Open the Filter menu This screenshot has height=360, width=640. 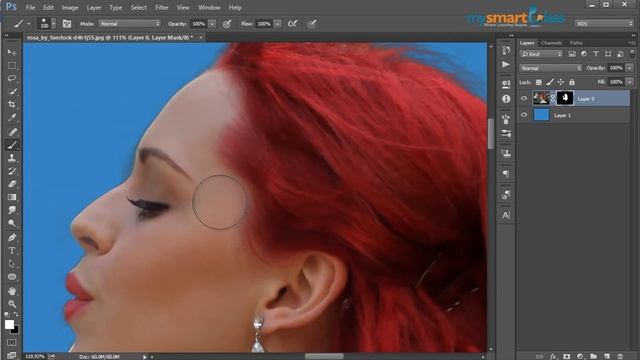162,7
